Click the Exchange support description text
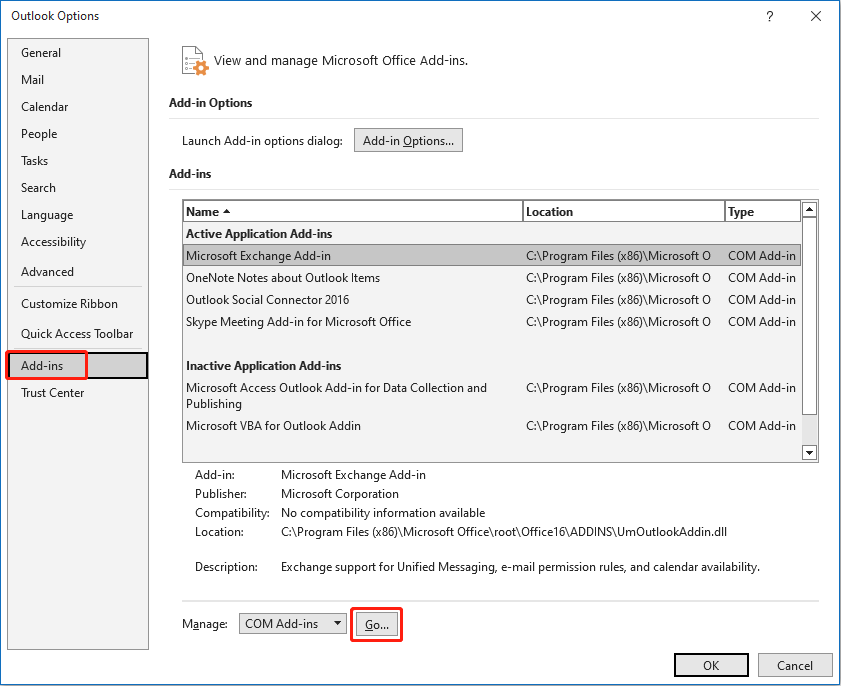This screenshot has width=841, height=686. point(520,567)
